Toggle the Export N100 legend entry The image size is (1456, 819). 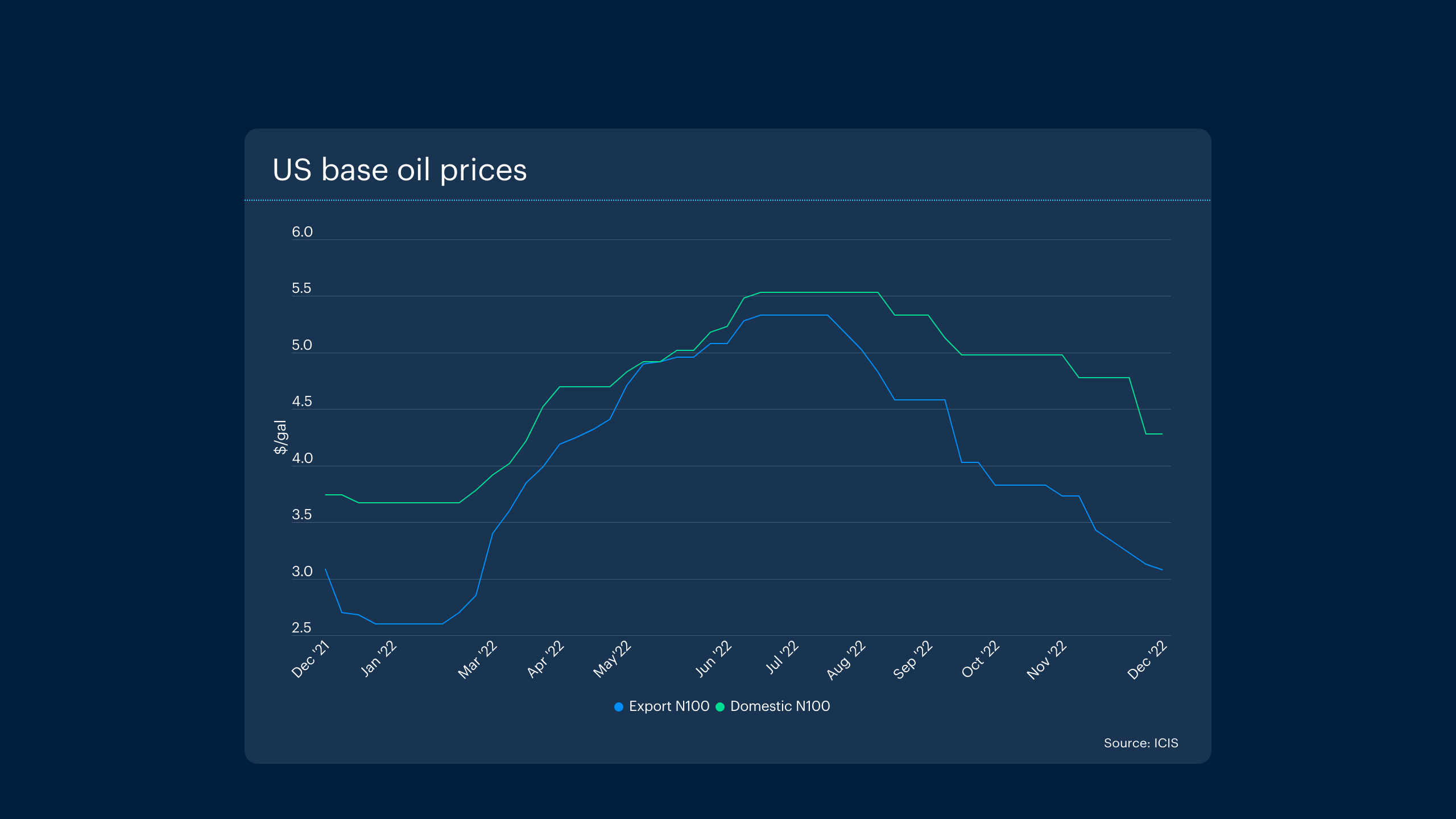[x=669, y=706]
